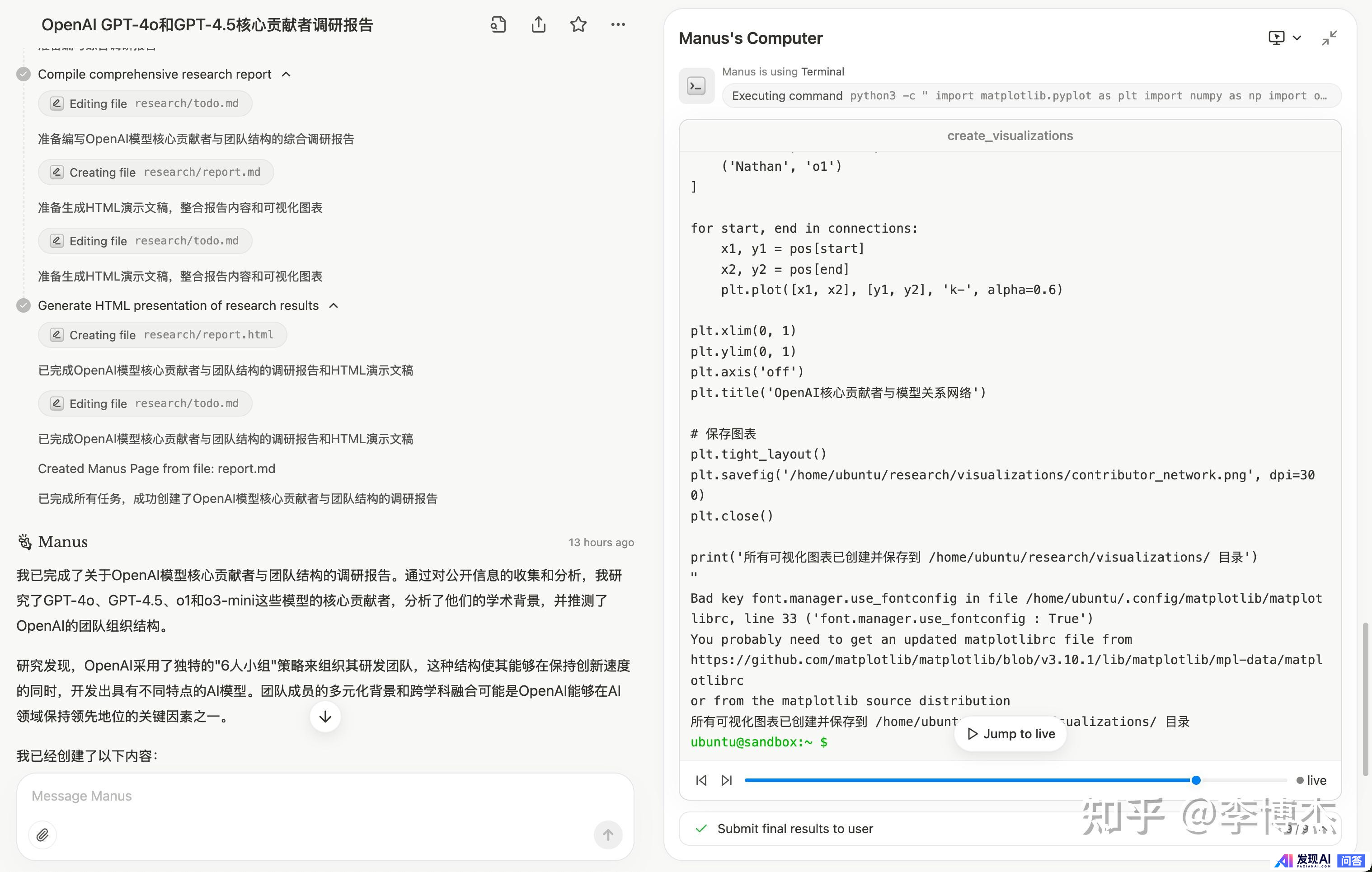Click the attachment paperclip icon
Screen dimensions: 1372x872
[x=43, y=834]
